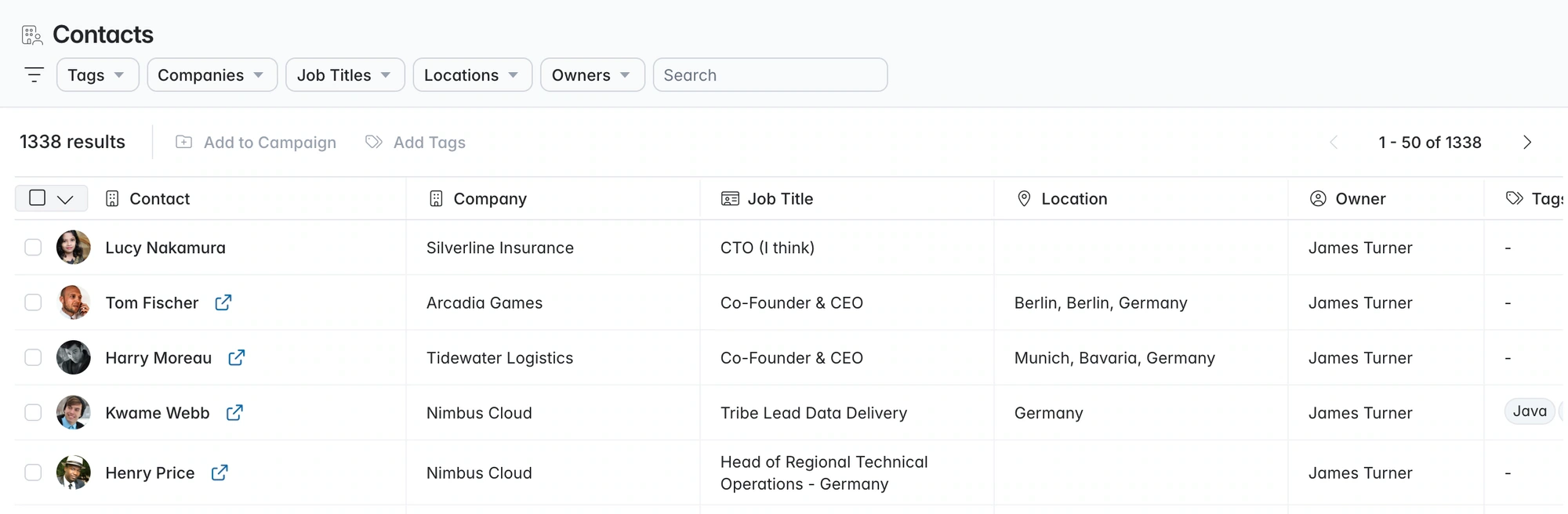The width and height of the screenshot is (1568, 514).
Task: Open the Tags filter dropdown
Action: 97,75
